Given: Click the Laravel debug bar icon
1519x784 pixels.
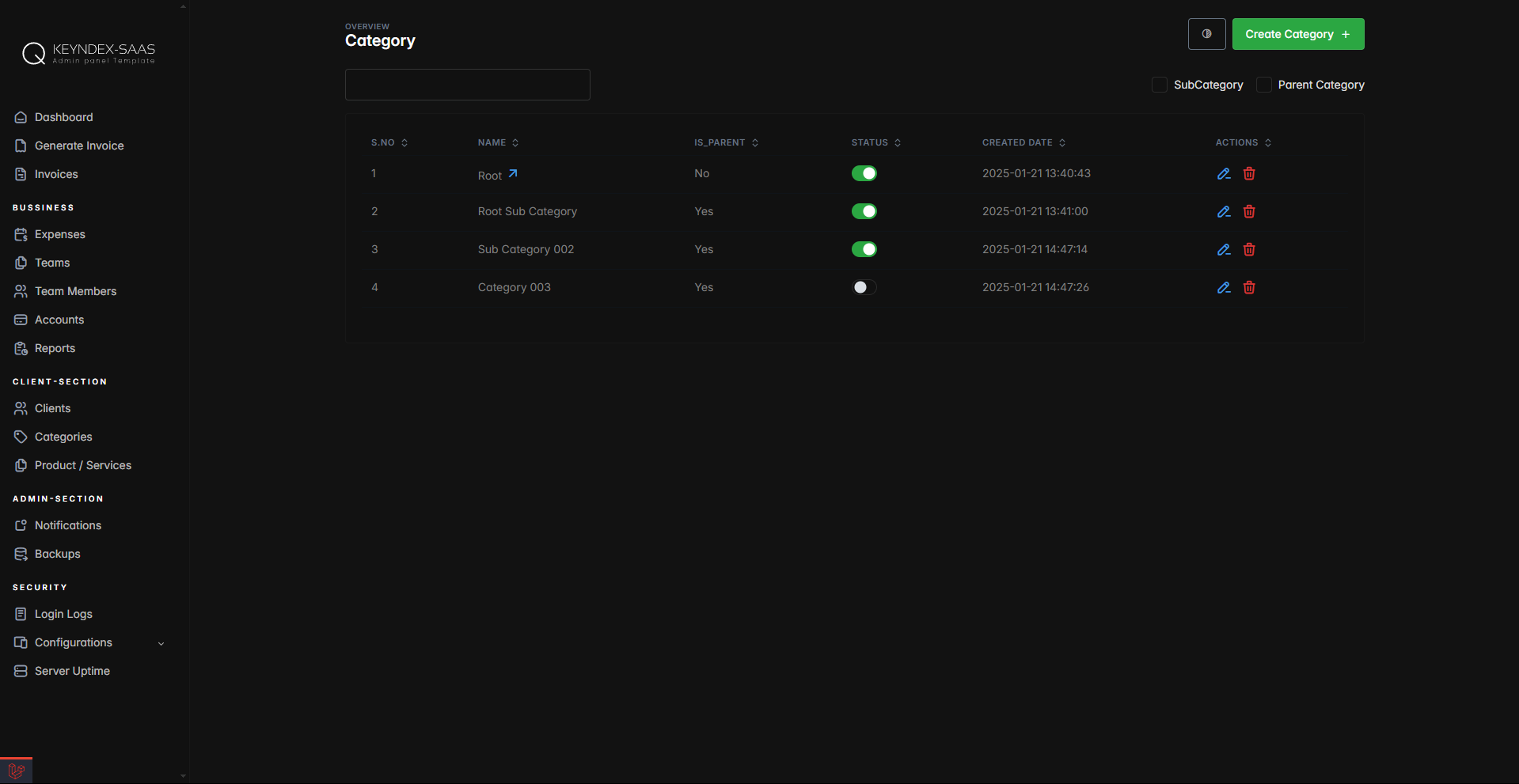Looking at the screenshot, I should click(16, 771).
